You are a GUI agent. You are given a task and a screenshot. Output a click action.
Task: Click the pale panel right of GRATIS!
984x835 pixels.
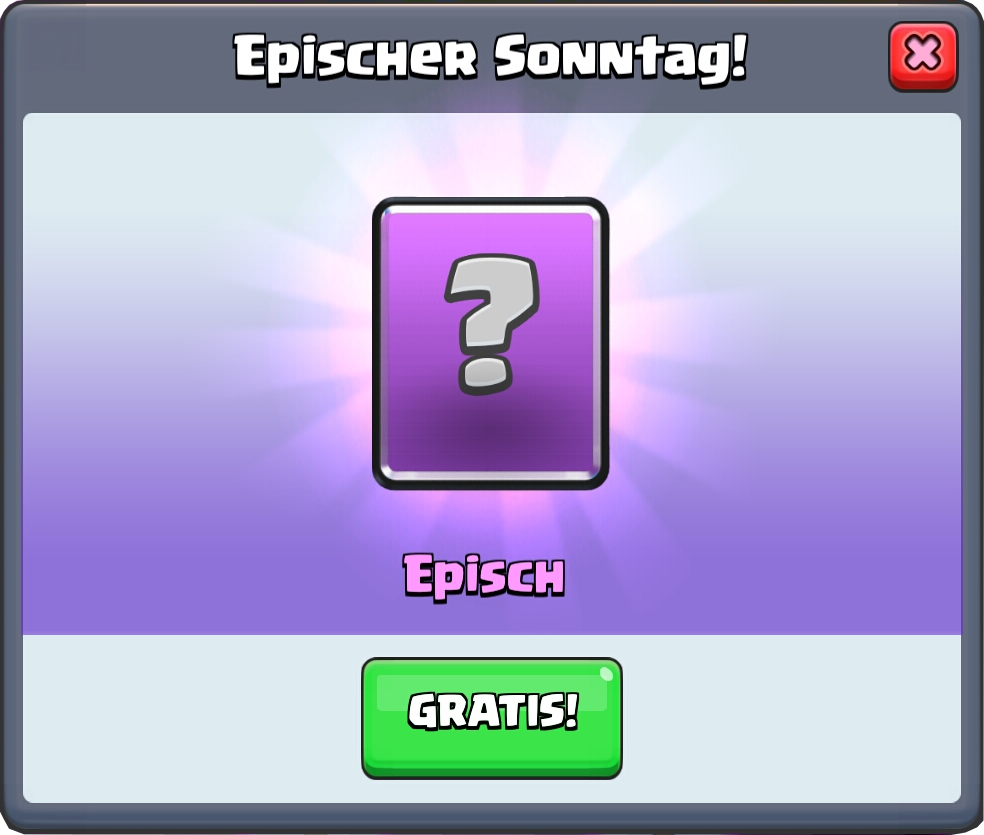coord(791,718)
